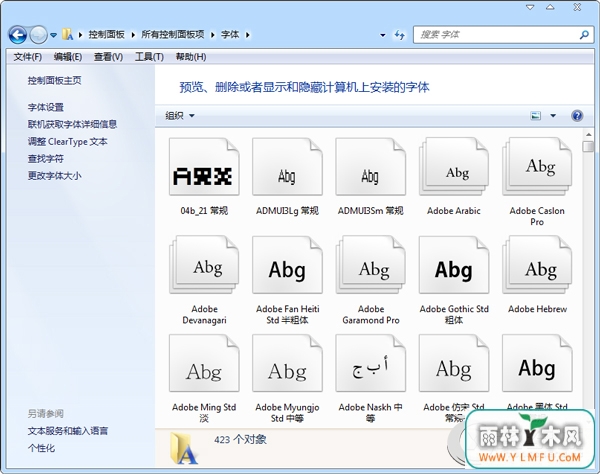Image resolution: width=600 pixels, height=474 pixels.
Task: Click the Forward navigation arrow button
Action: pos(38,35)
